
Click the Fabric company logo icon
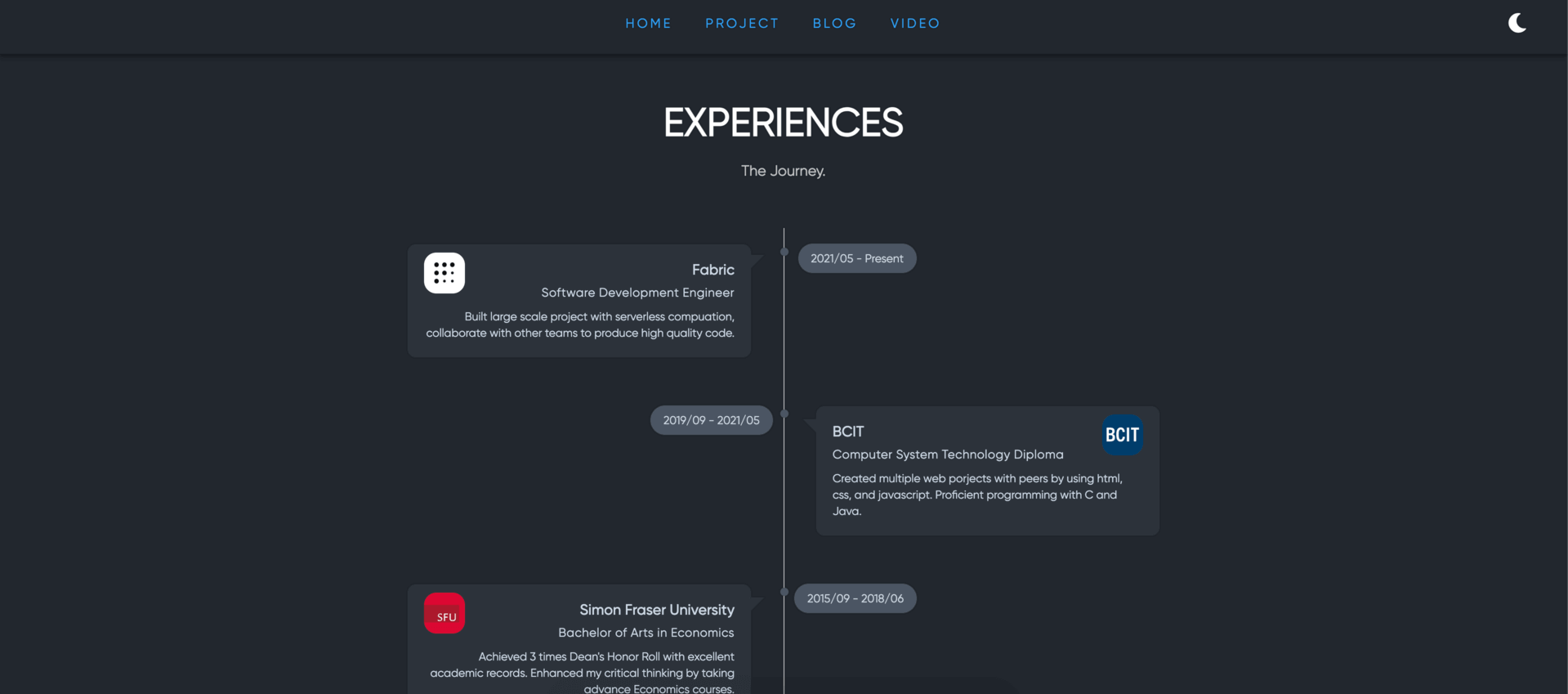coord(444,273)
